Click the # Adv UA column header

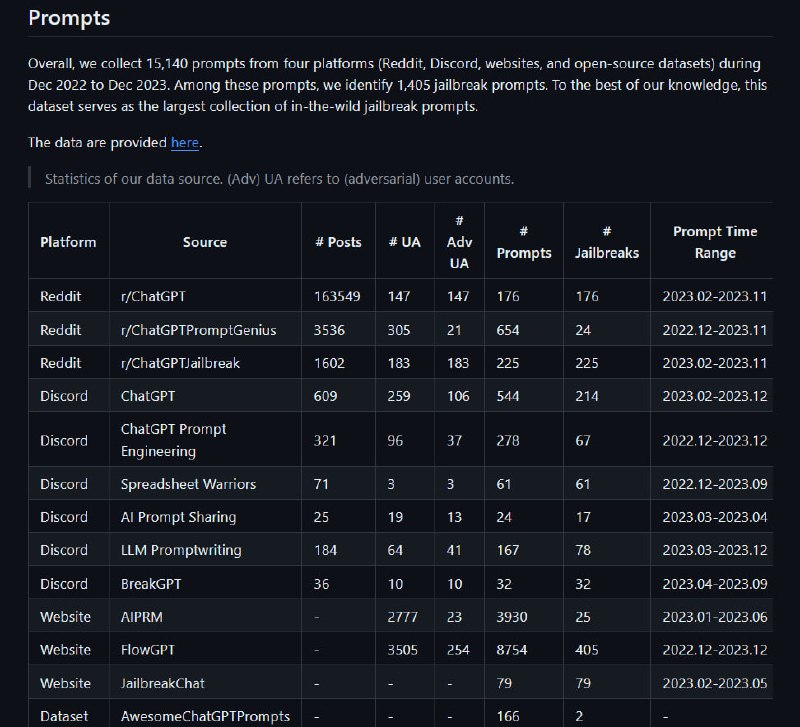pyautogui.click(x=460, y=242)
